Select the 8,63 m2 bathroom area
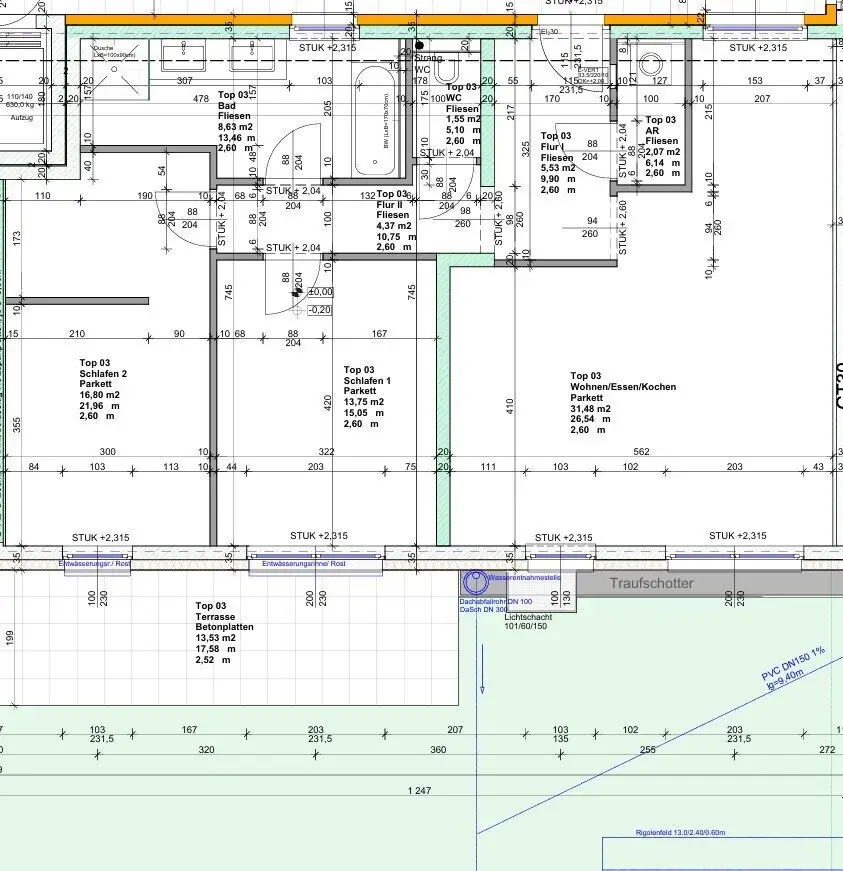The width and height of the screenshot is (843, 871). point(235,127)
